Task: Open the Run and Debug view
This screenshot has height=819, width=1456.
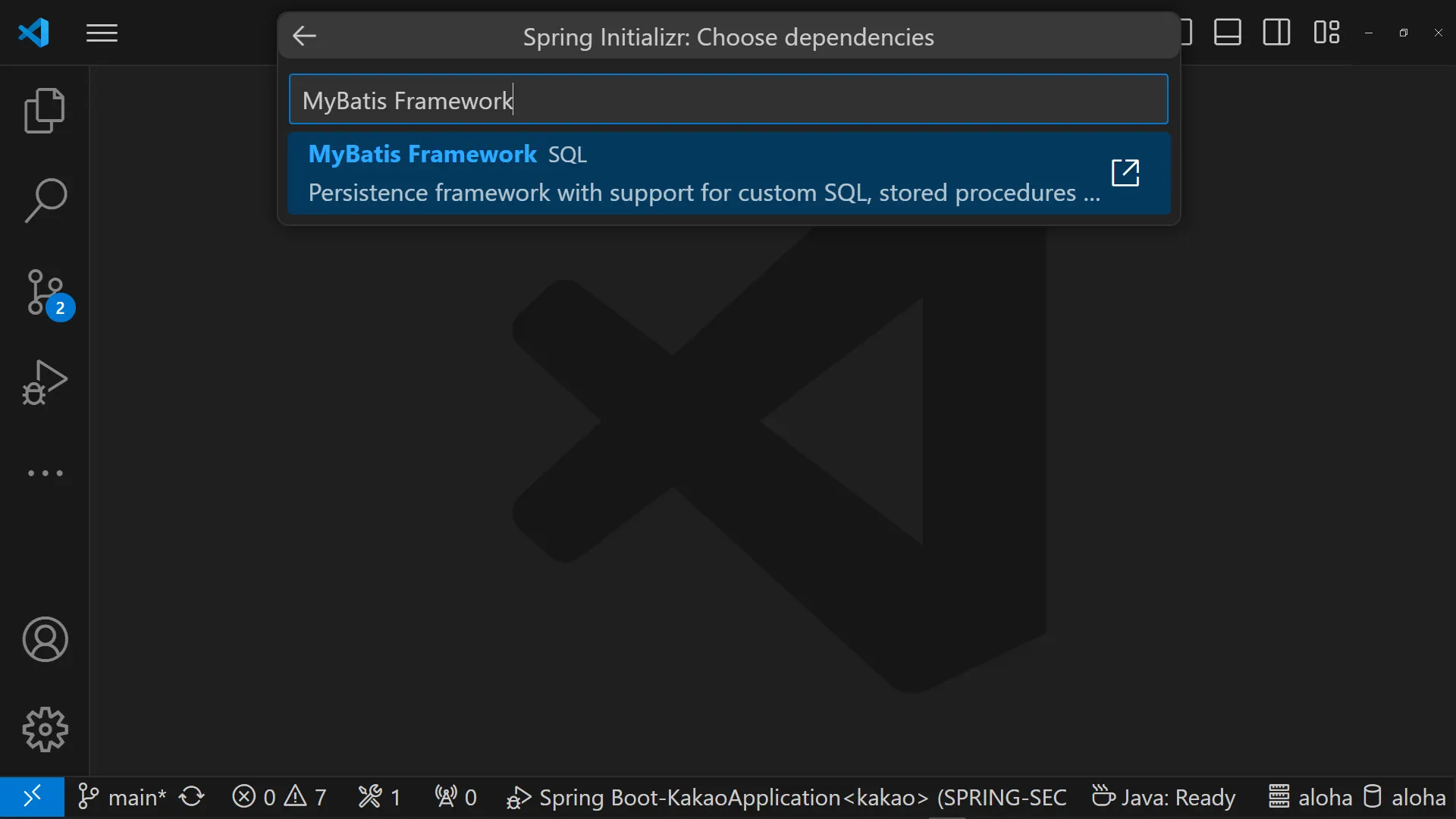Action: 45,382
